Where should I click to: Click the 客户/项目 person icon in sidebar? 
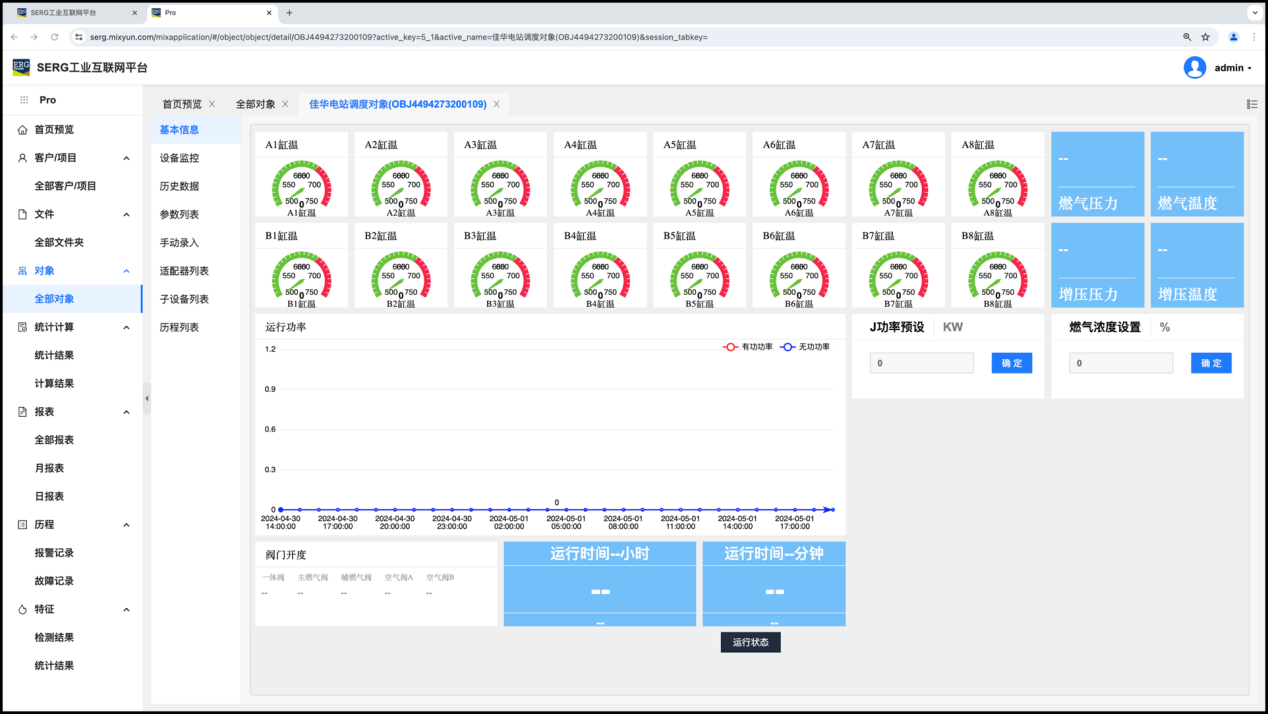(23, 158)
